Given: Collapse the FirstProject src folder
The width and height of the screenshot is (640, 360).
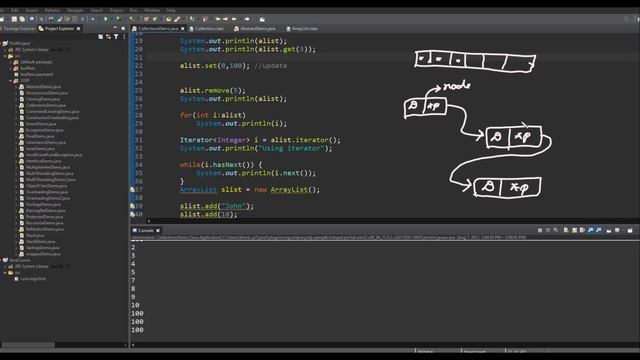Looking at the screenshot, I should (6, 56).
